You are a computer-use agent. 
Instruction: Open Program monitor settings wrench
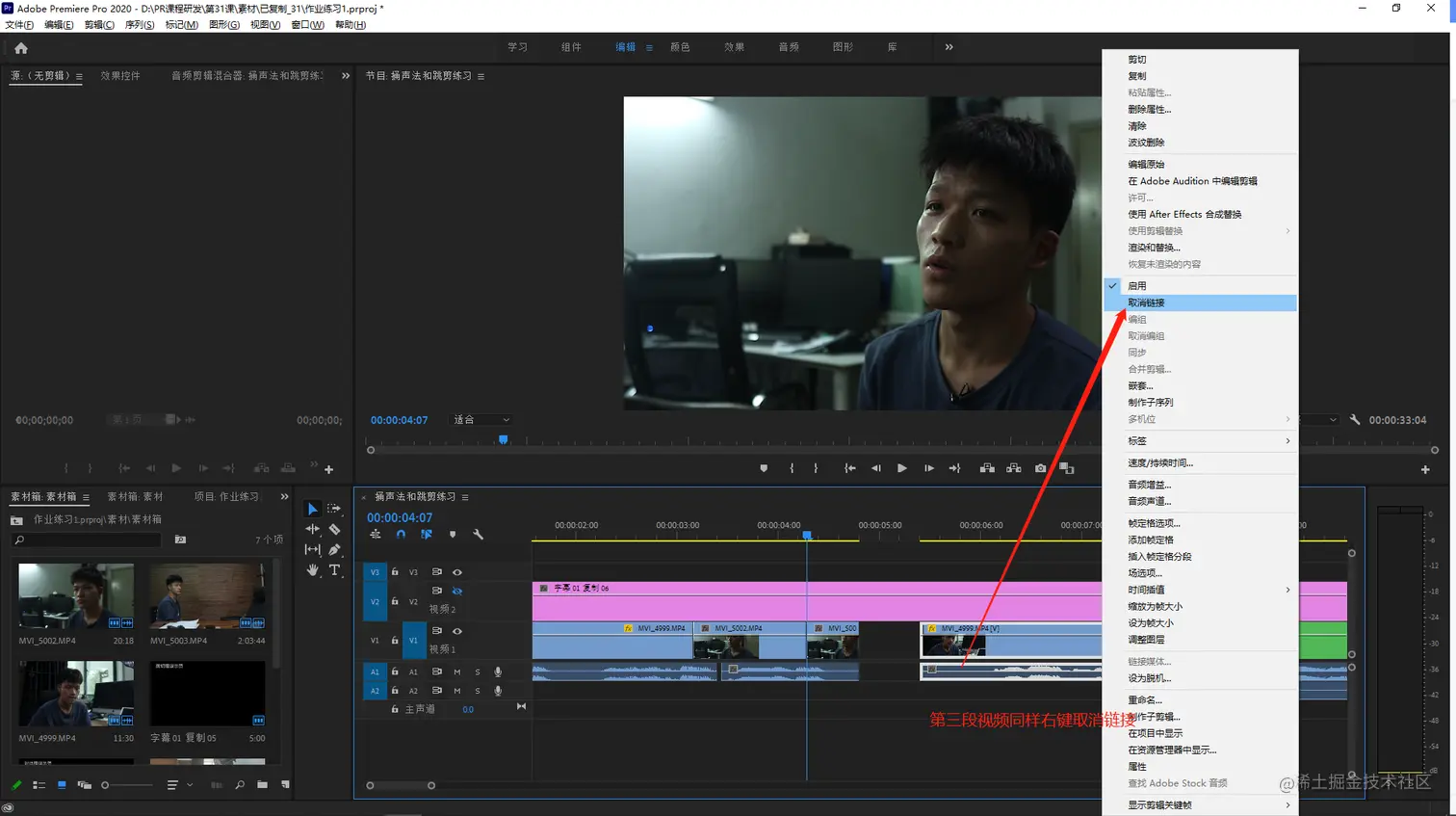tap(1355, 420)
